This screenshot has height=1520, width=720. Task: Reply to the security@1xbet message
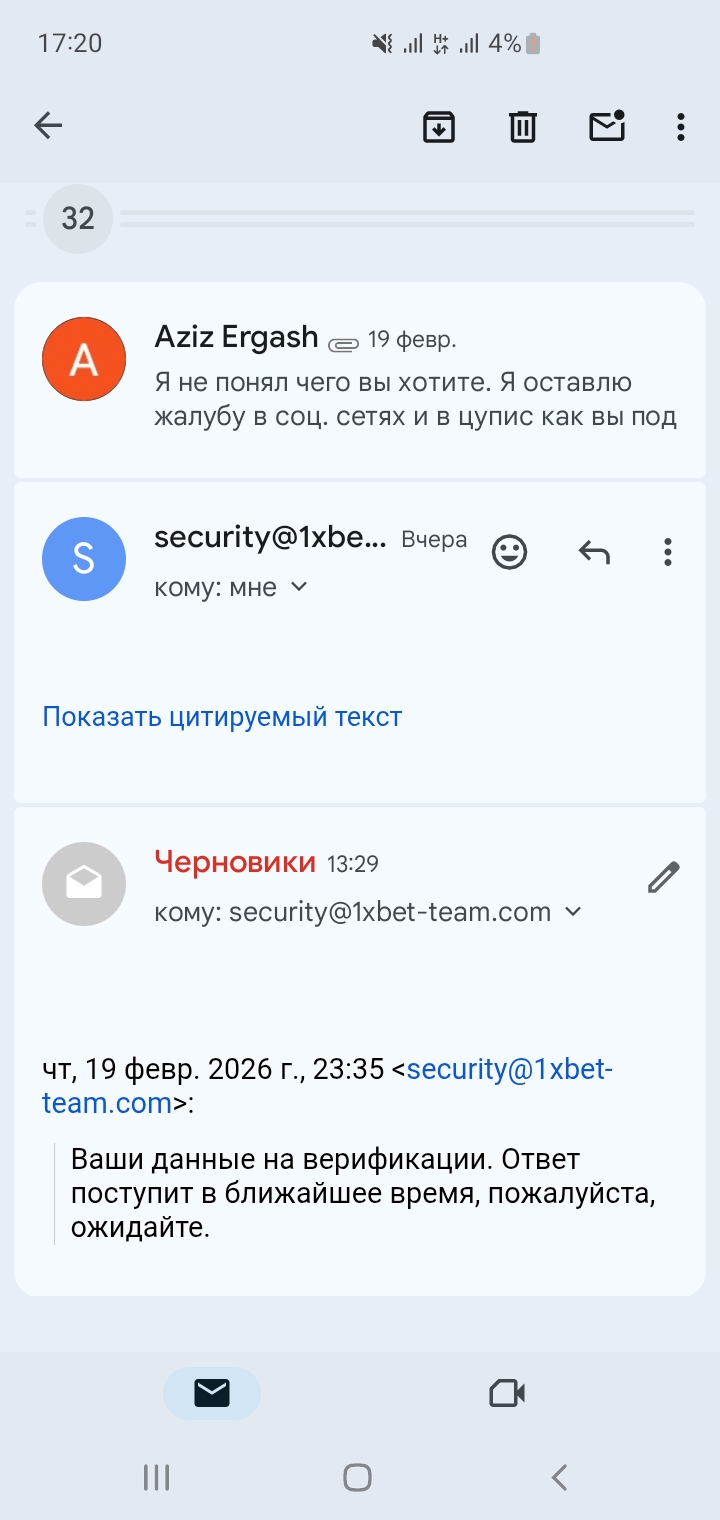(594, 551)
